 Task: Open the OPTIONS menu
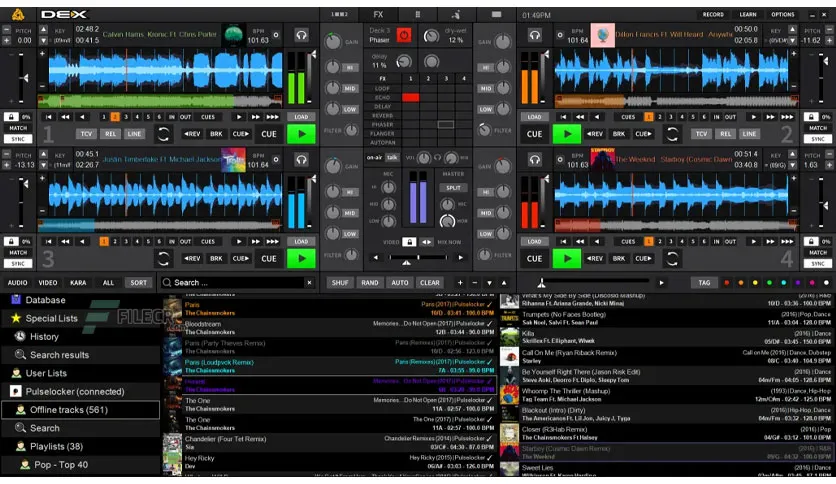coord(782,15)
